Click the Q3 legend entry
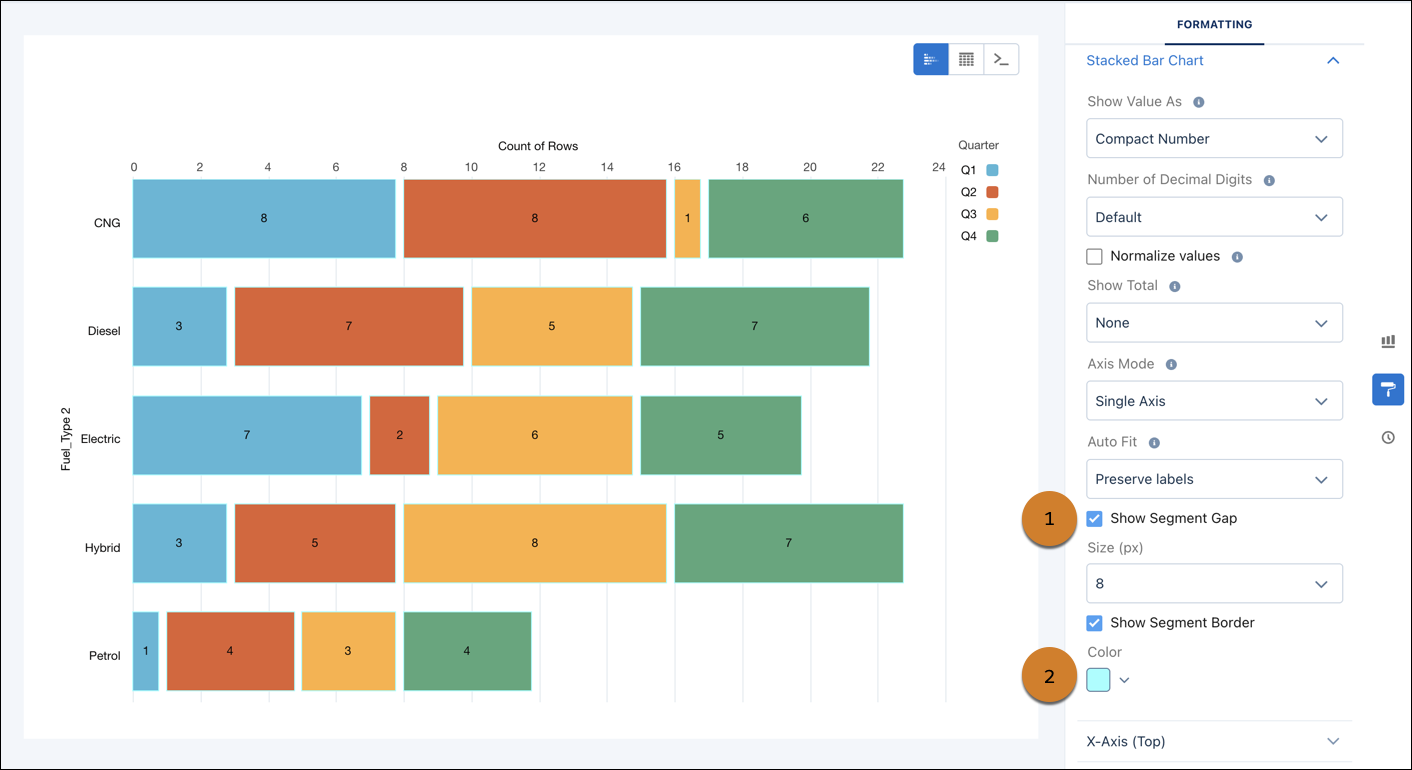This screenshot has width=1412, height=770. [979, 214]
